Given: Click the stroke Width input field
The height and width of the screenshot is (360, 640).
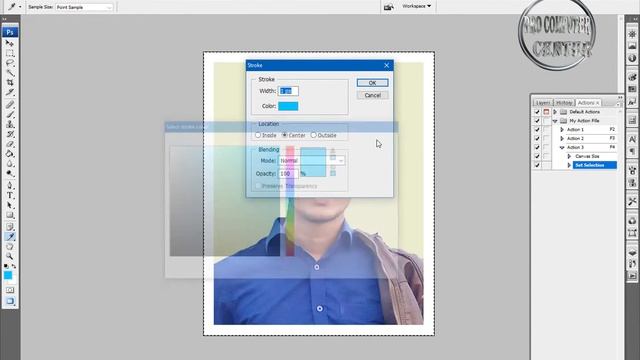Looking at the screenshot, I should 288,91.
